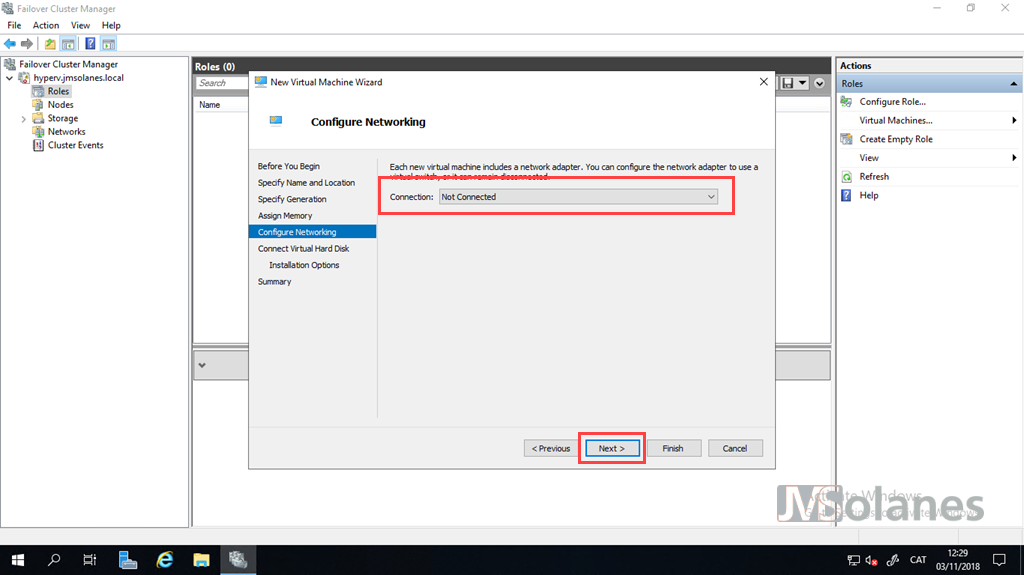The image size is (1024, 575).
Task: Click the Configure Role icon in Actions pane
Action: click(x=846, y=101)
